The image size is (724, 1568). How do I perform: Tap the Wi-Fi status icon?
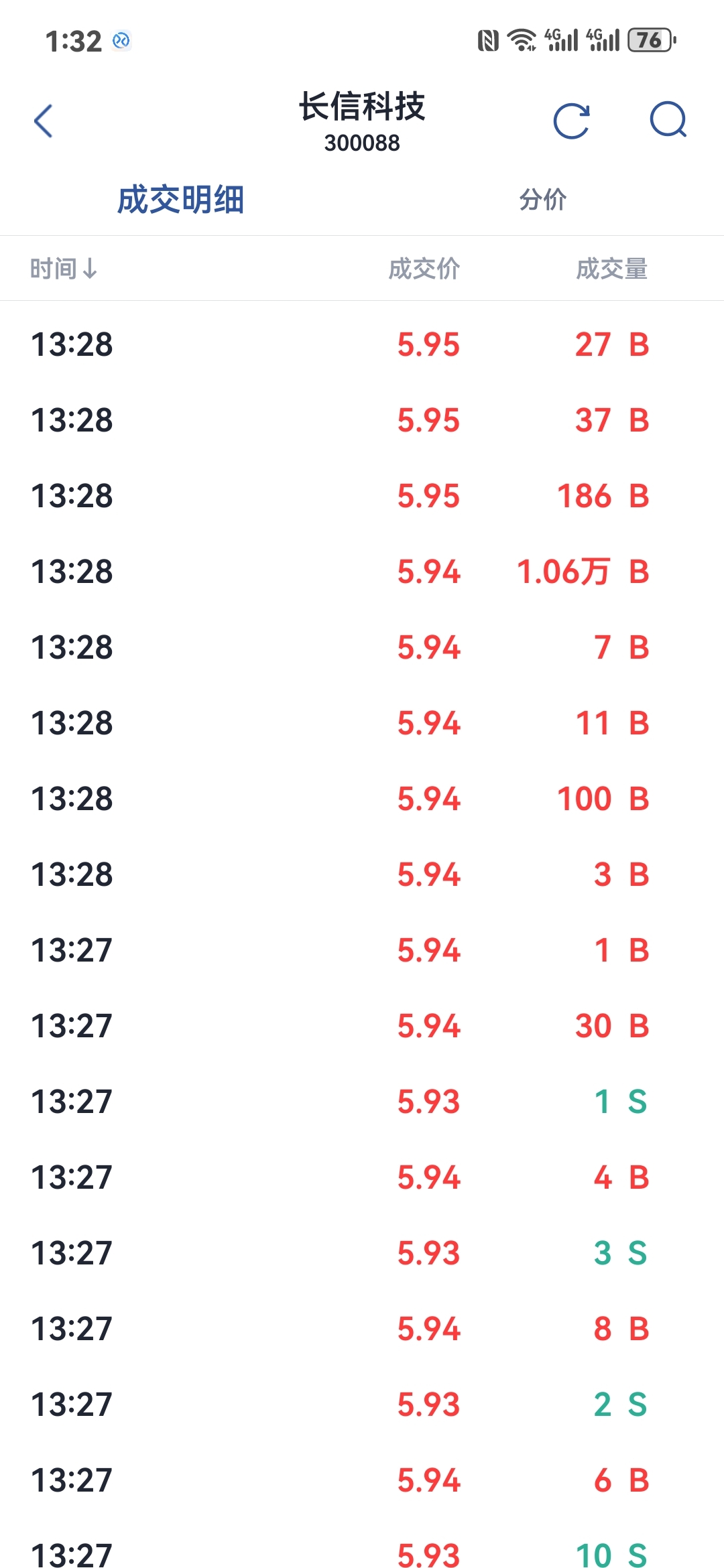(522, 40)
